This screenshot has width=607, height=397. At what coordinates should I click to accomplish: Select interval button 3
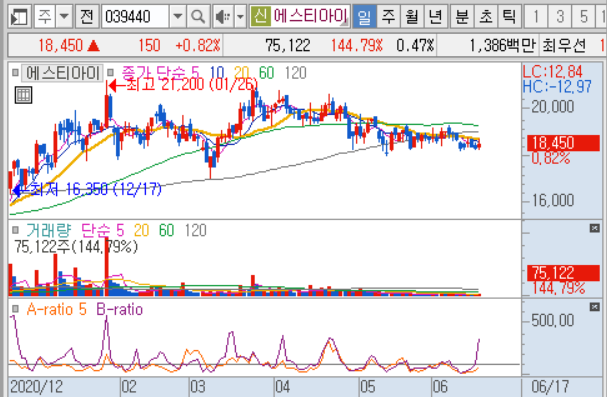560,17
